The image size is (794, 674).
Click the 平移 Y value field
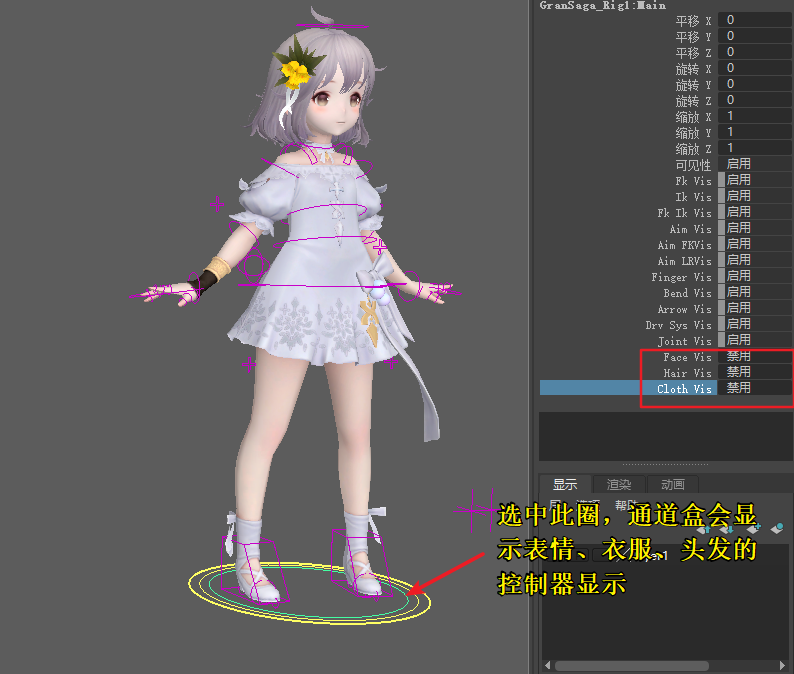(755, 36)
